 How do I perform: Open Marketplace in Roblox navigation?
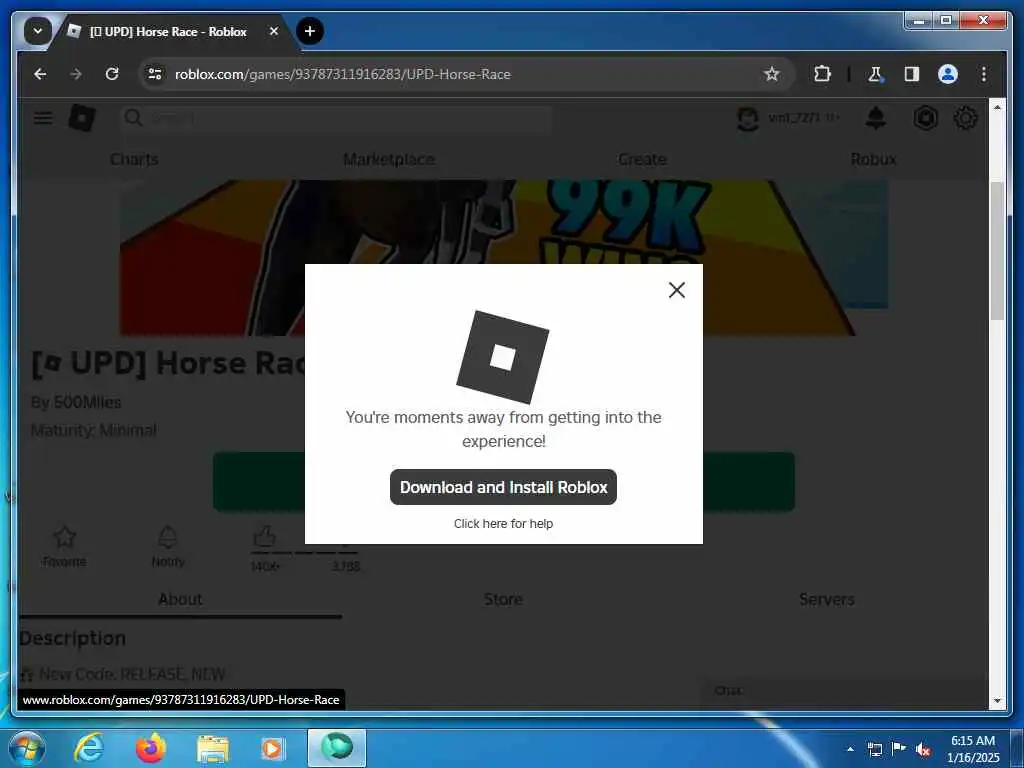pos(389,159)
